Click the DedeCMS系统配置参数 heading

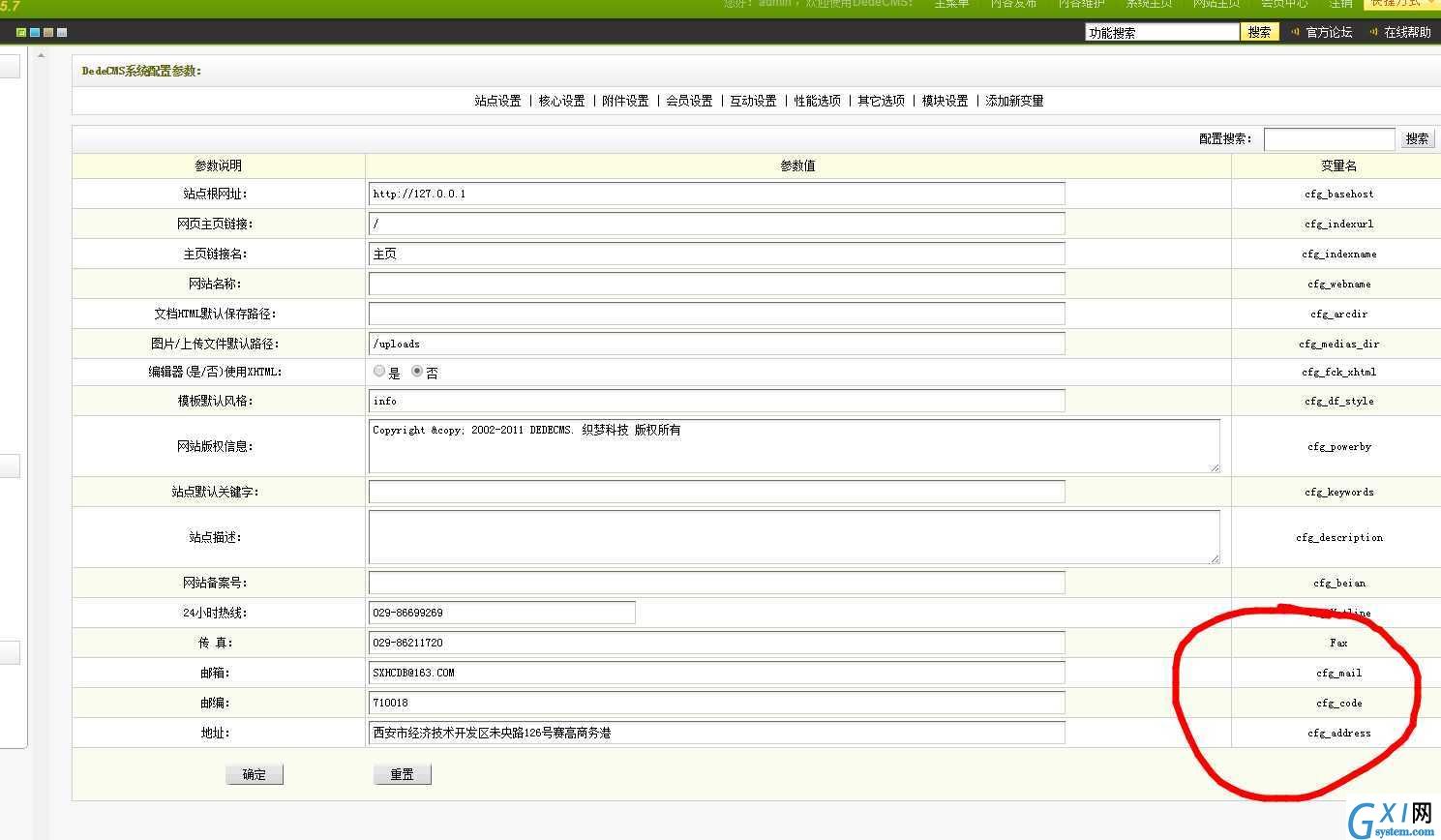141,71
